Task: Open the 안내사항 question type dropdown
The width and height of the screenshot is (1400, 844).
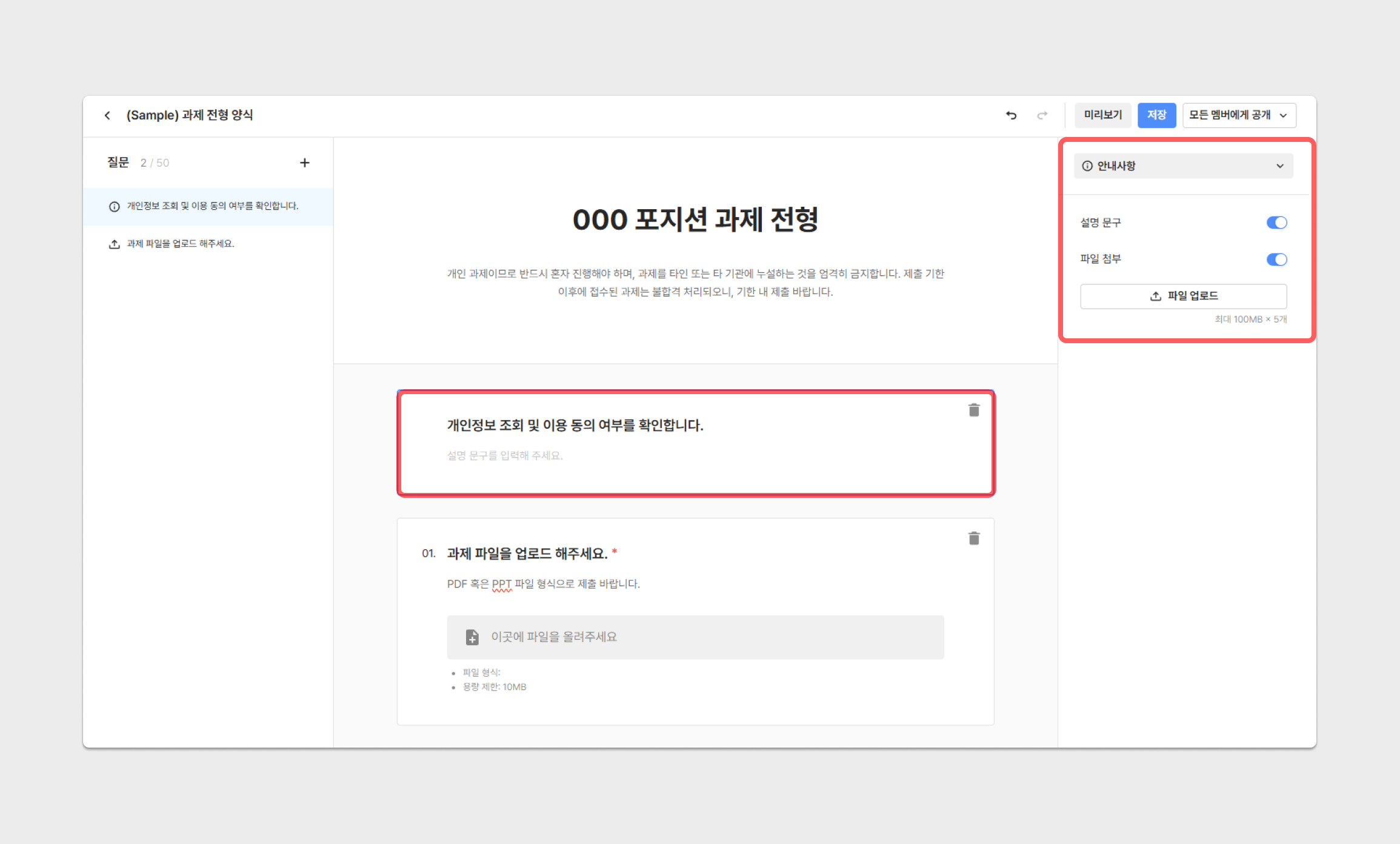Action: [x=1182, y=166]
